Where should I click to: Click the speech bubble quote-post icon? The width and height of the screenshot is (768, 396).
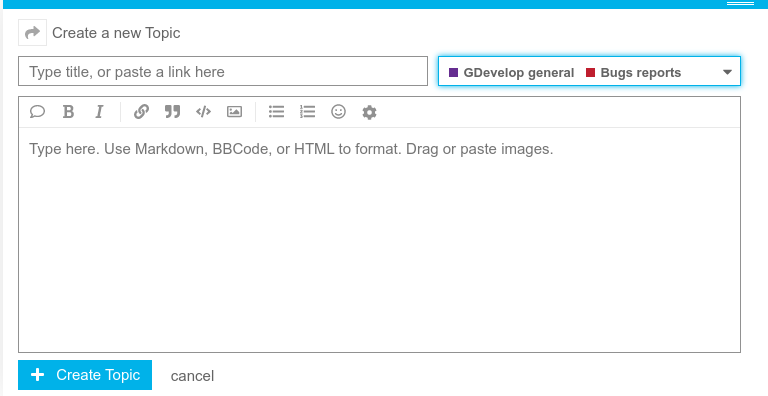coord(37,112)
